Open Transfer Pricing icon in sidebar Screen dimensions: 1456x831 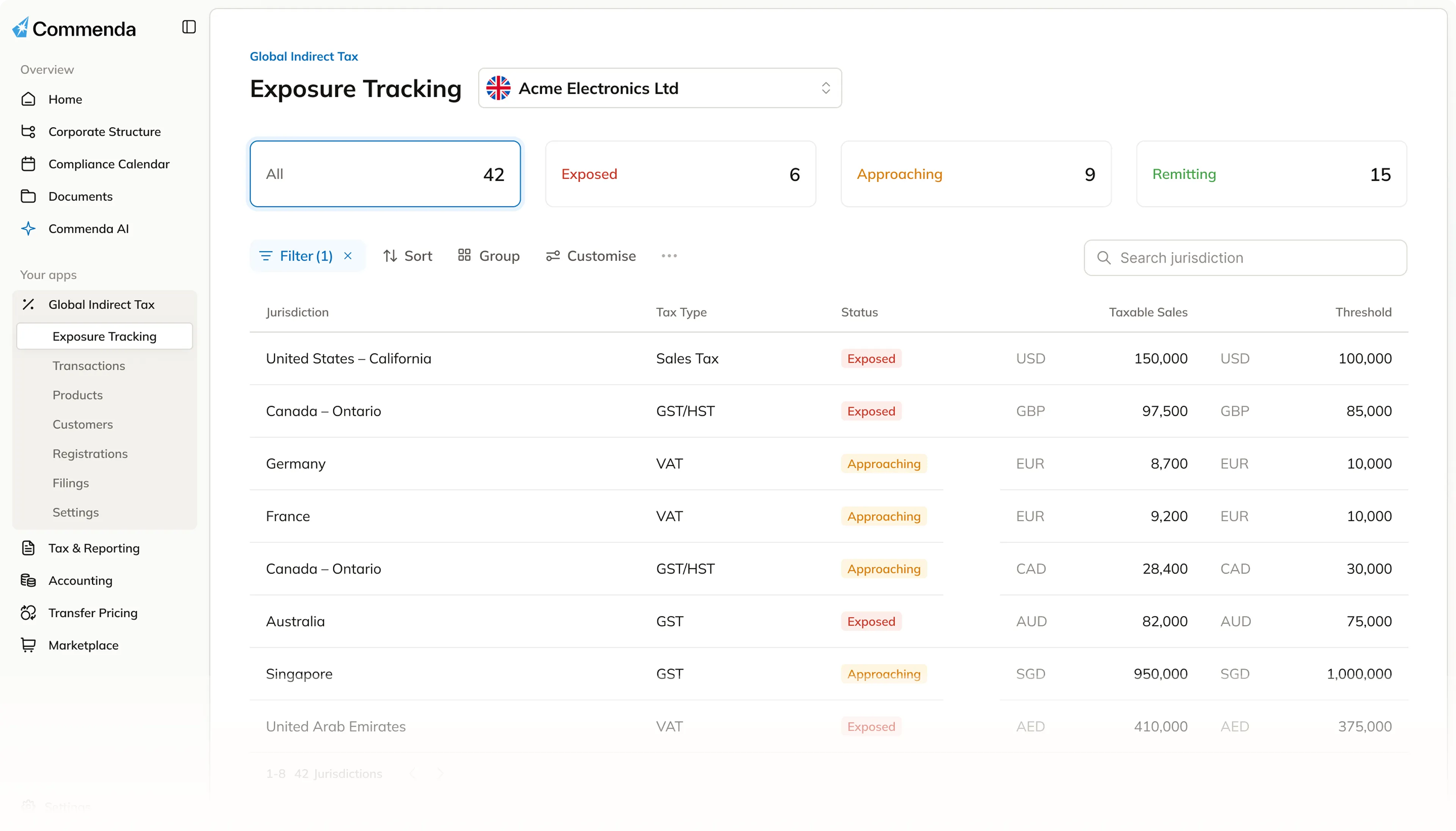28,613
